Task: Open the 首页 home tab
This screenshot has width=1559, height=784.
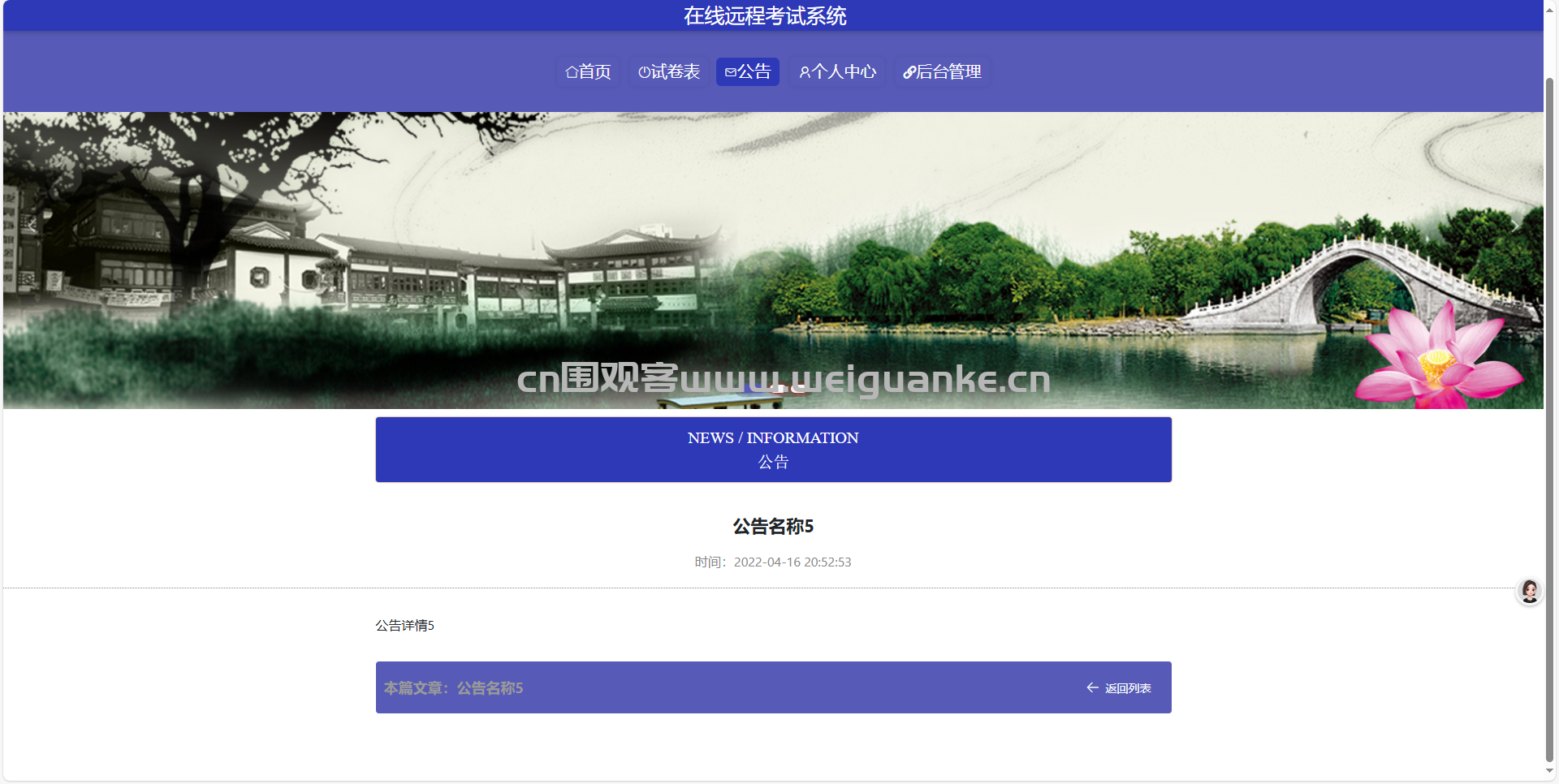Action: click(588, 71)
